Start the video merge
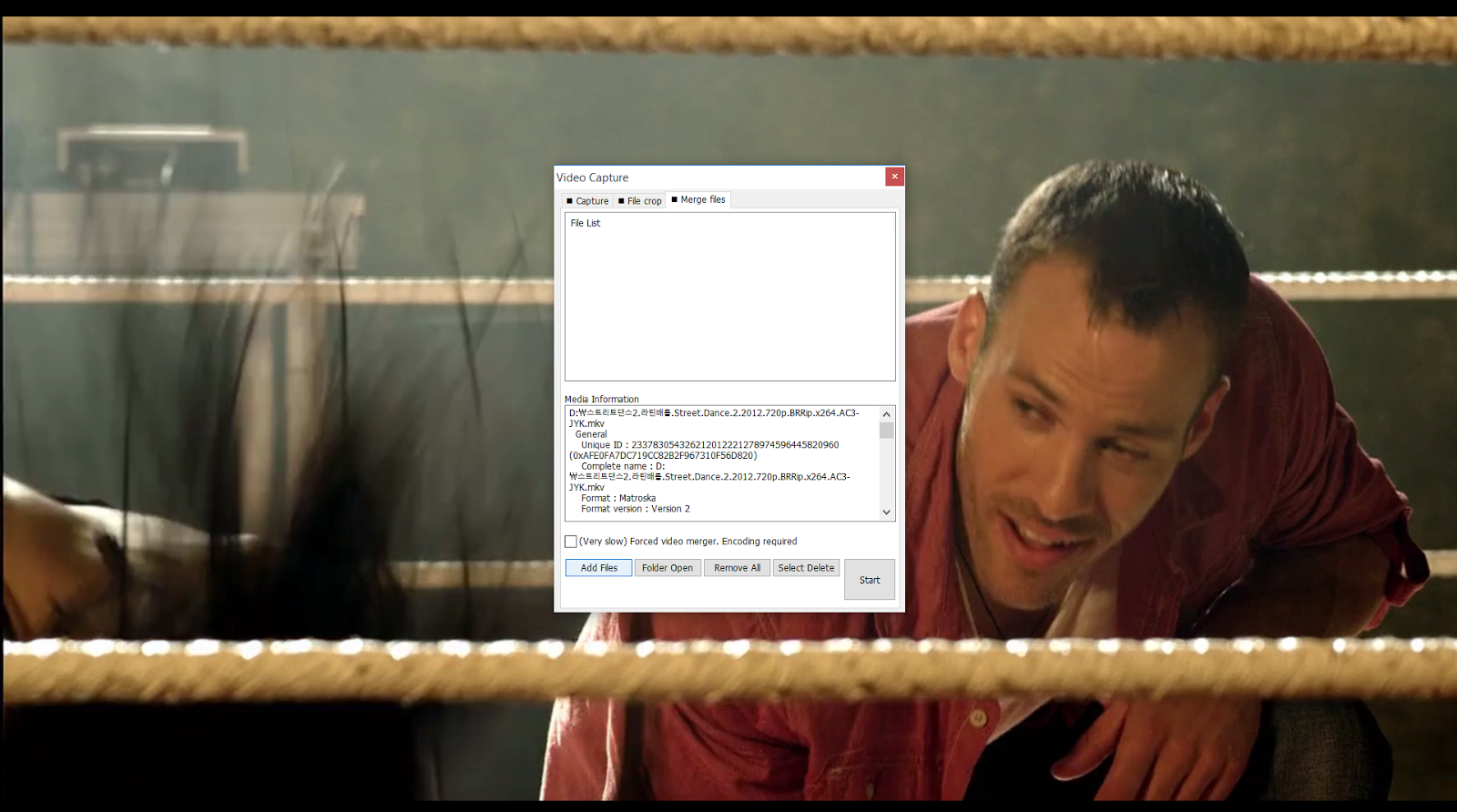Image resolution: width=1457 pixels, height=812 pixels. click(870, 580)
